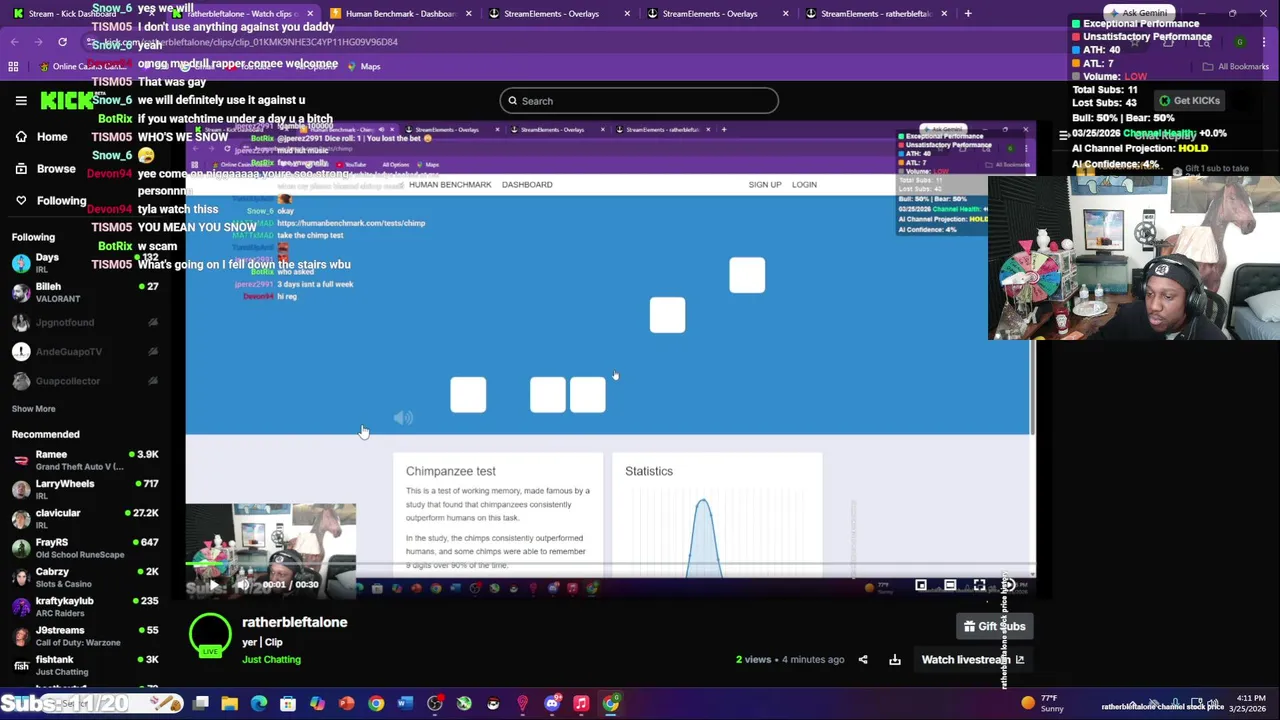
Task: Mute the clip using the speaker icon
Action: (x=243, y=585)
